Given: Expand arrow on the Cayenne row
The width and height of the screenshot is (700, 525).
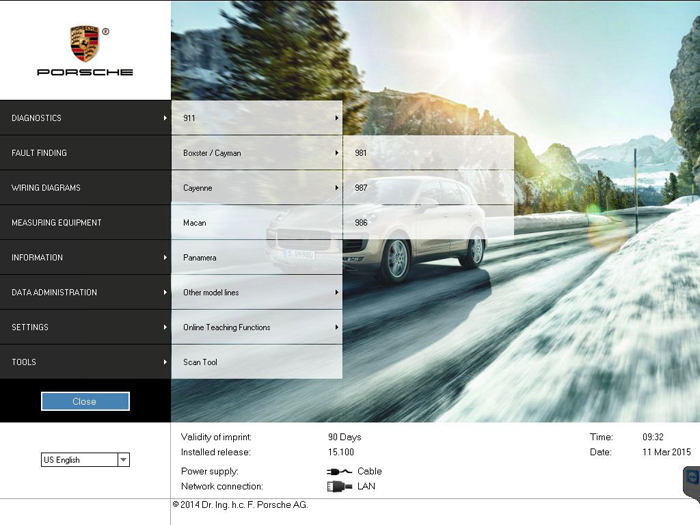Looking at the screenshot, I should pyautogui.click(x=337, y=188).
